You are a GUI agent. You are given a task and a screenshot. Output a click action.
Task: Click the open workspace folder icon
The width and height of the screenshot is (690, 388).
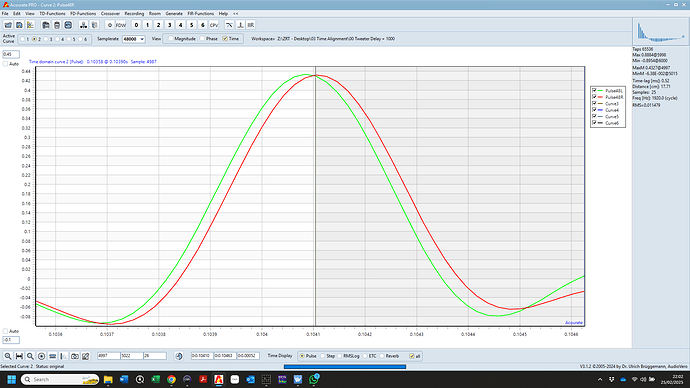[x=8, y=25]
